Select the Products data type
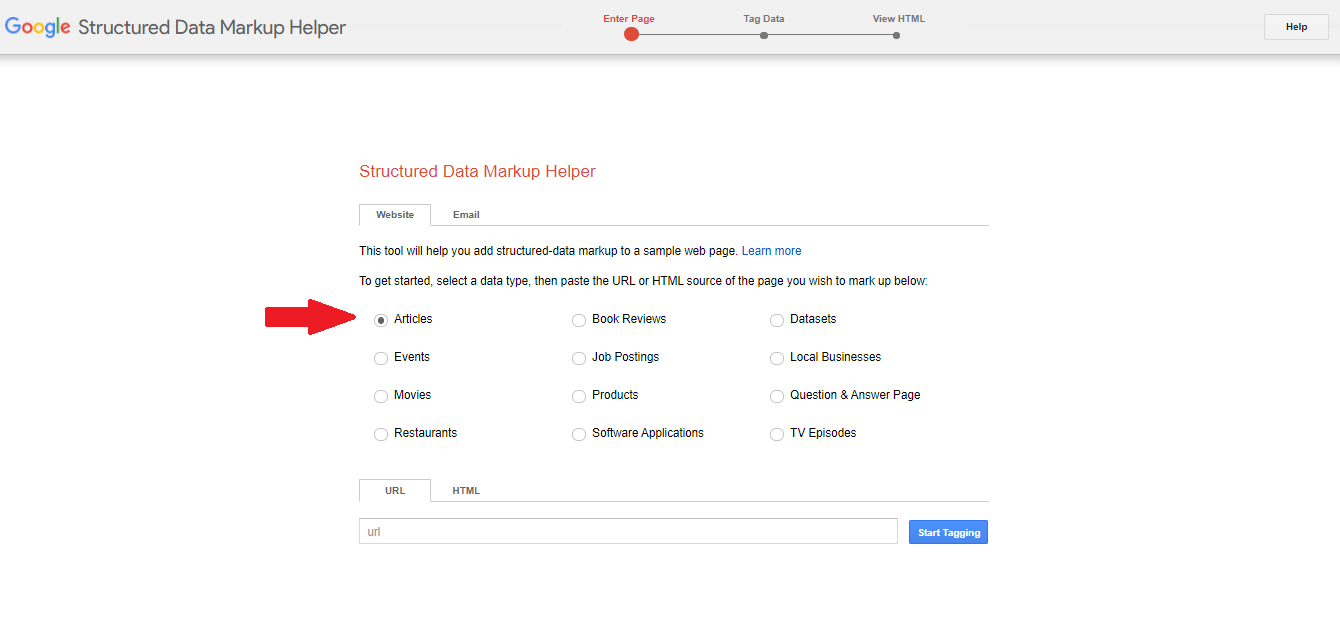1340x619 pixels. pyautogui.click(x=579, y=396)
